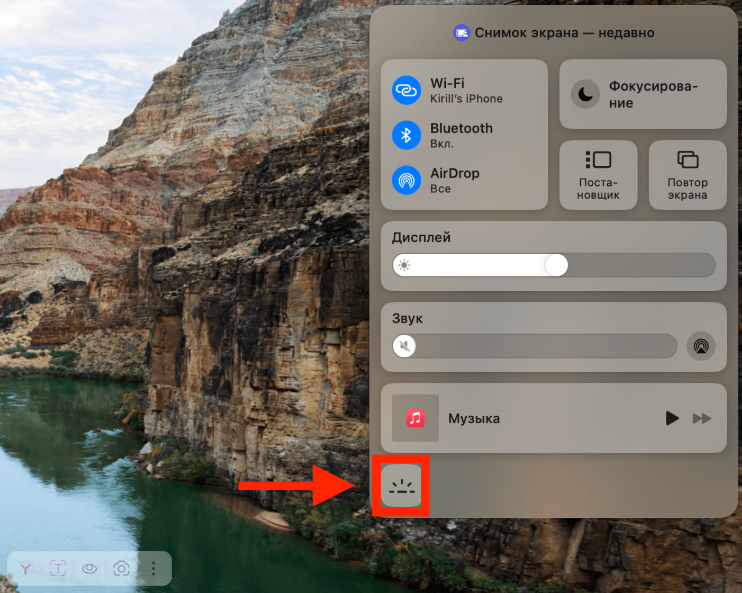
Task: Click the Yandex 'Y' icon in bottom toolbar
Action: tap(25, 569)
